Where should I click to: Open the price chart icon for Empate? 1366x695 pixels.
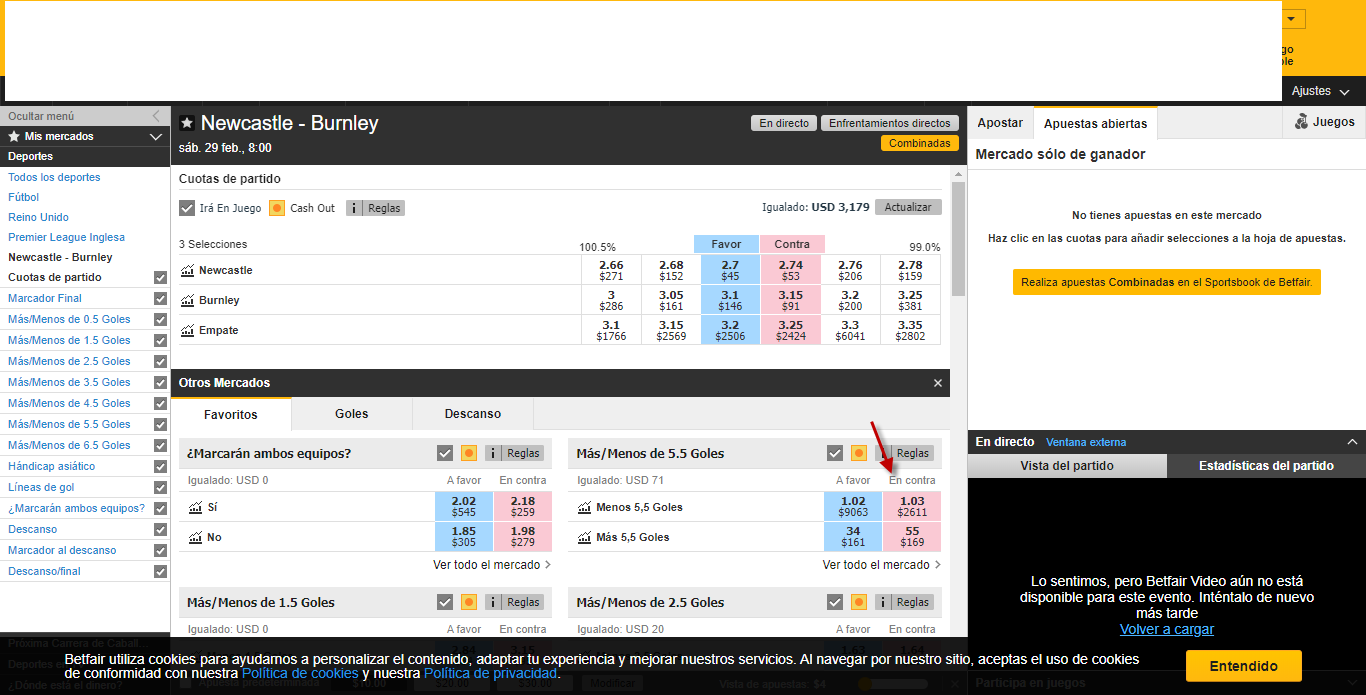coord(187,330)
